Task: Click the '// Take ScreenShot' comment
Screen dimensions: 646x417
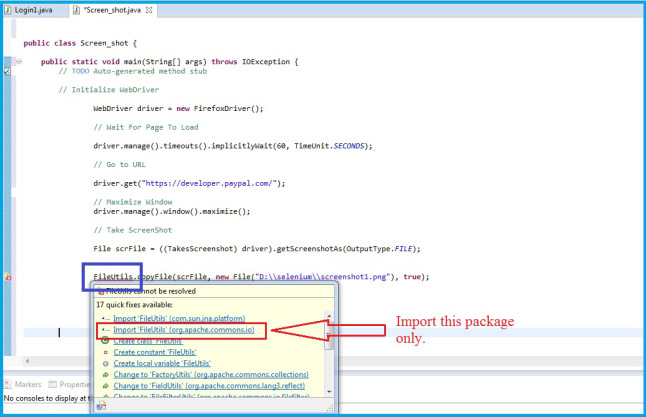Action: [133, 230]
